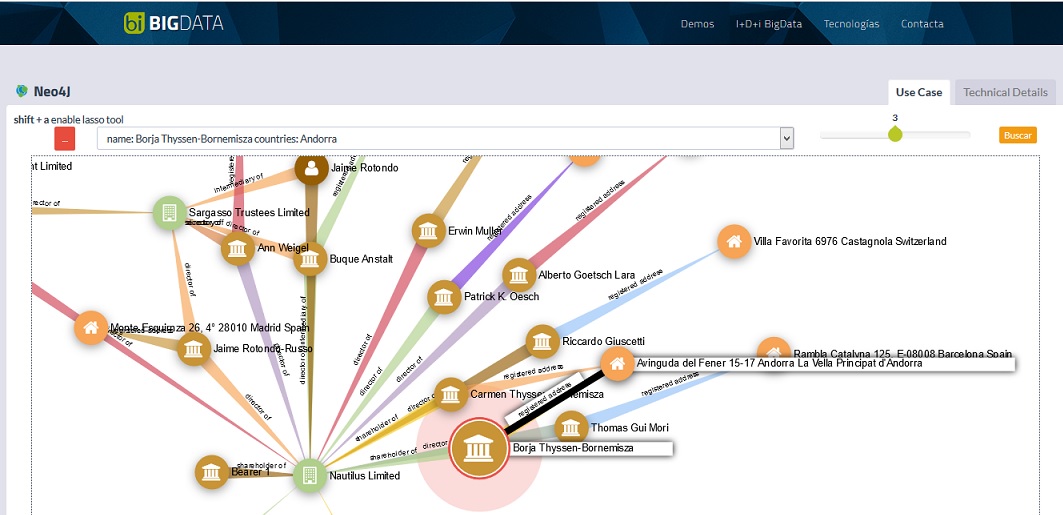
Task: Select the Patrick K. Oesch node
Action: [x=444, y=297]
